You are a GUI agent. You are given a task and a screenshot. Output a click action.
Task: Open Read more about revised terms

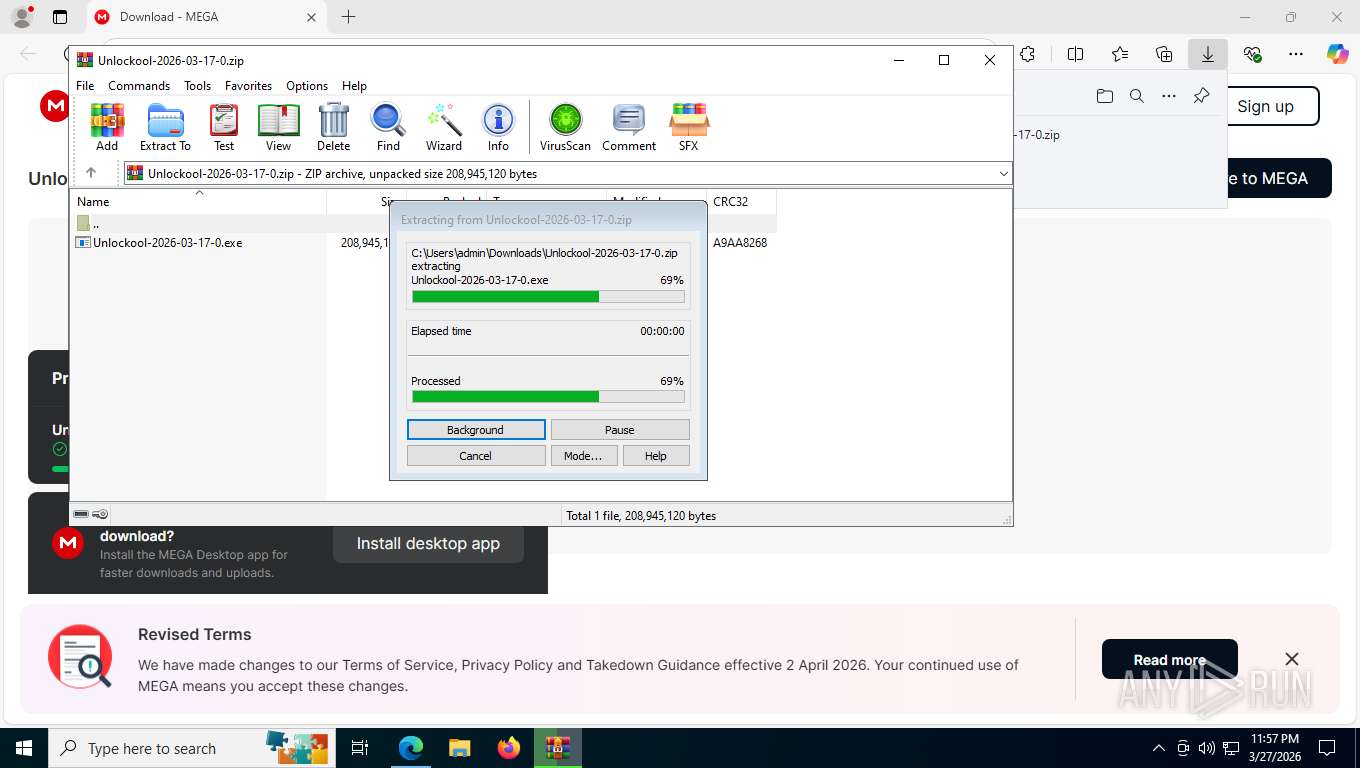point(1169,660)
